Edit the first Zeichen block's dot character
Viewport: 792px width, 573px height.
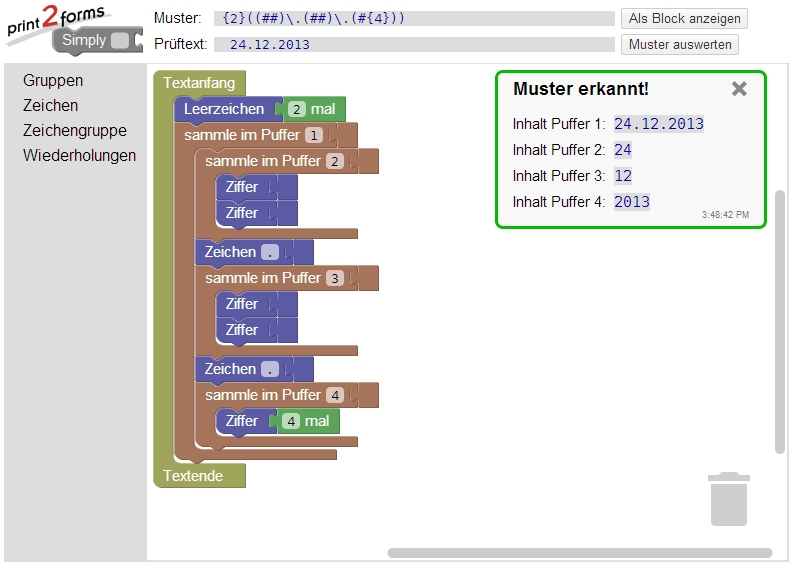pyautogui.click(x=269, y=253)
